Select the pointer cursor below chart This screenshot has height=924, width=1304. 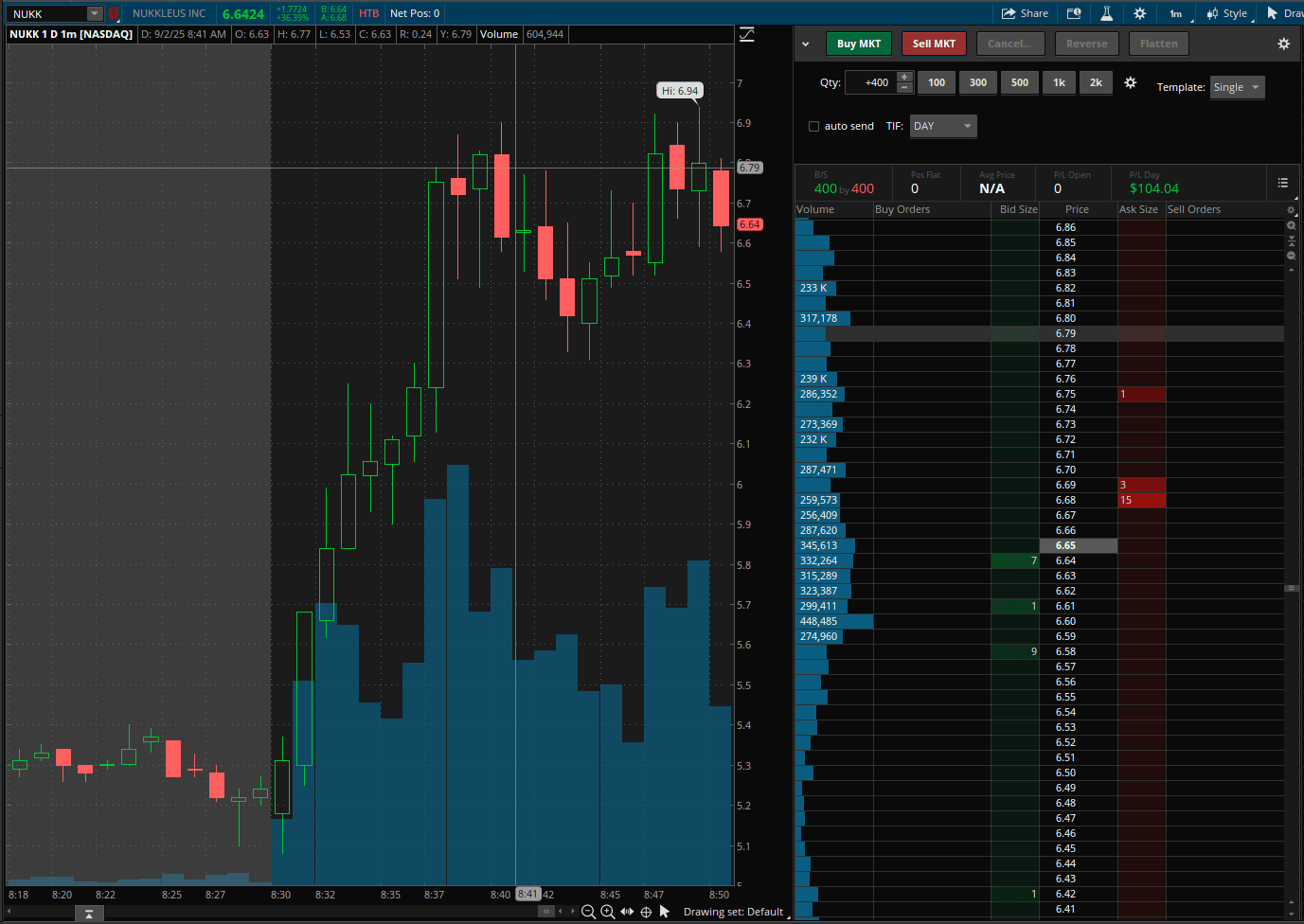[664, 912]
